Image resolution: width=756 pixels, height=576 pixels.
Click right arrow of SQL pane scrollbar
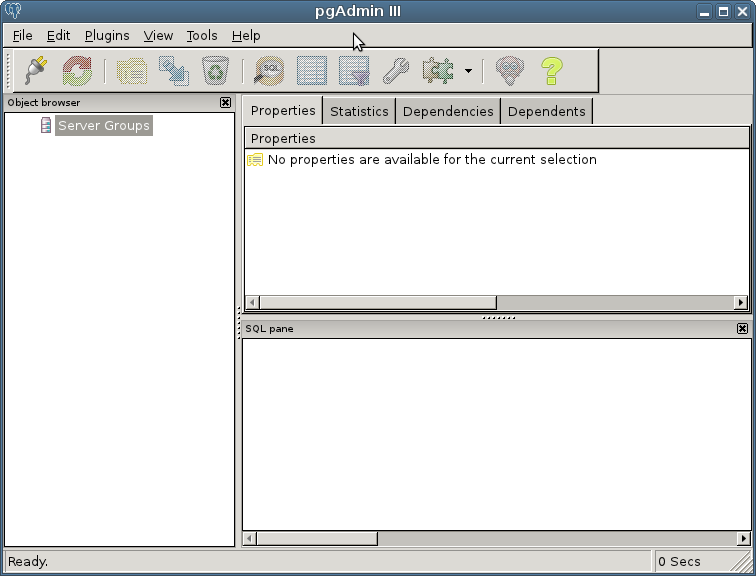743,538
